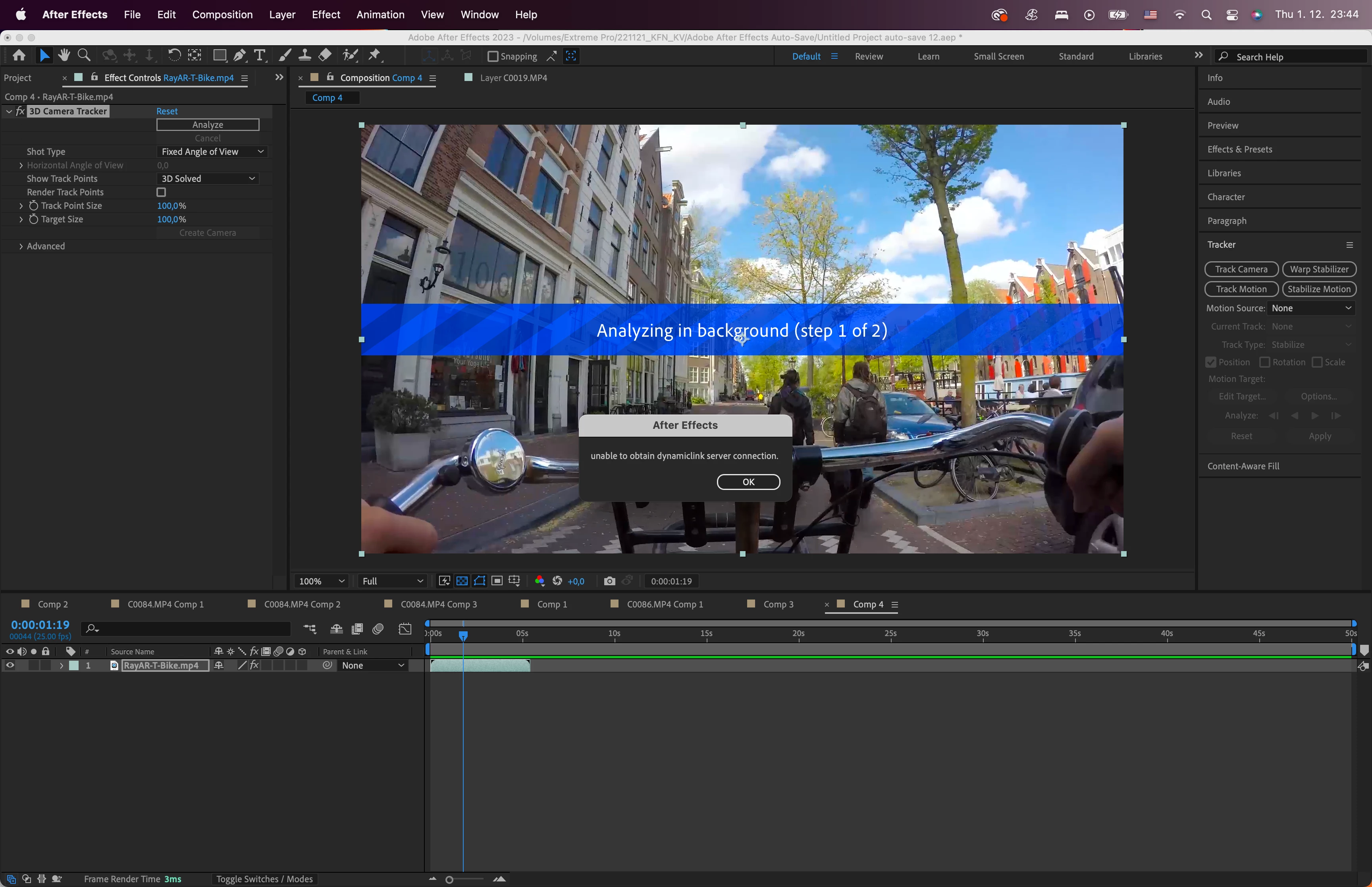Take snapshot with camera icon
This screenshot has width=1372, height=887.
pos(609,581)
